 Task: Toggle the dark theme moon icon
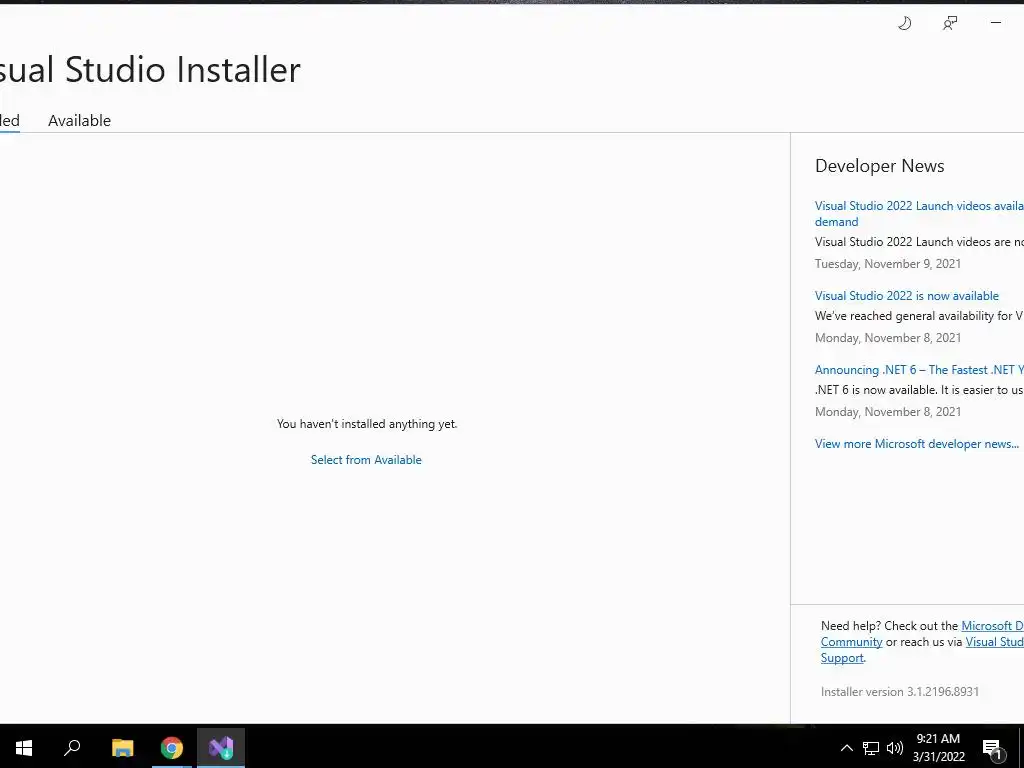click(x=904, y=24)
